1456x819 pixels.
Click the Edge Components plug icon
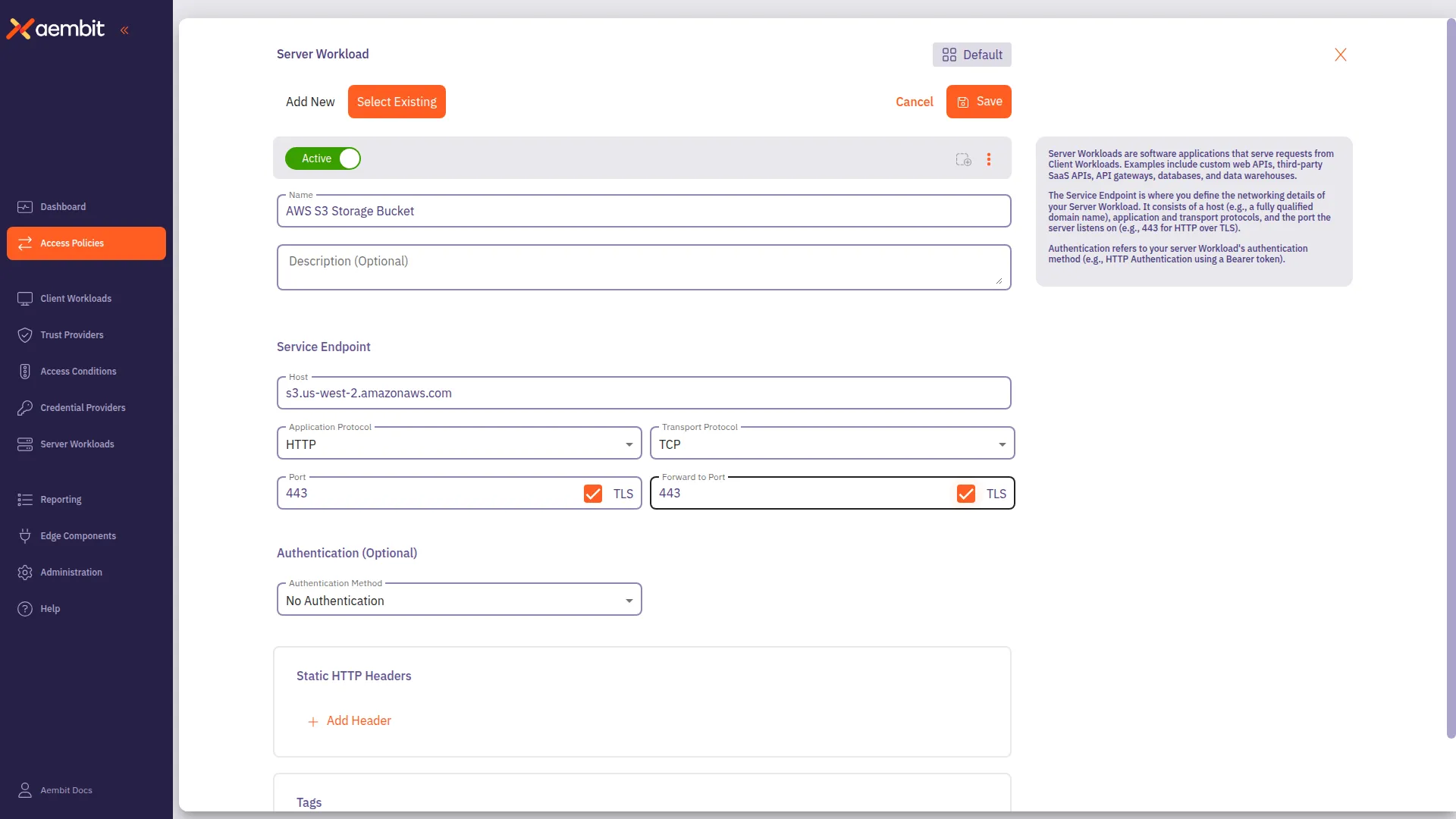point(25,536)
